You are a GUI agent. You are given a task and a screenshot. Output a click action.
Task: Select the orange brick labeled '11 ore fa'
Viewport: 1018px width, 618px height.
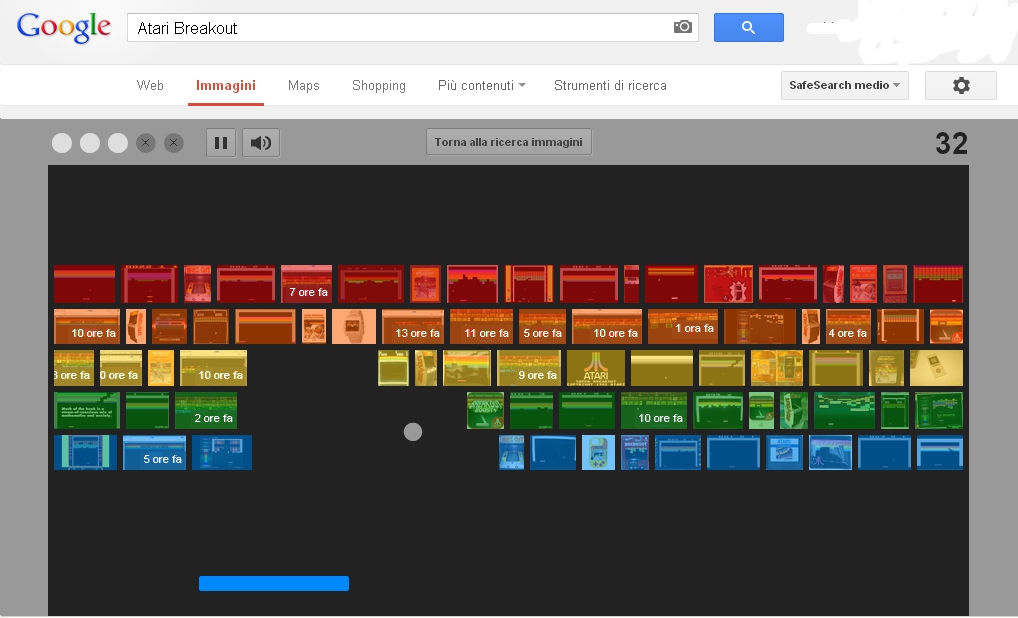481,327
